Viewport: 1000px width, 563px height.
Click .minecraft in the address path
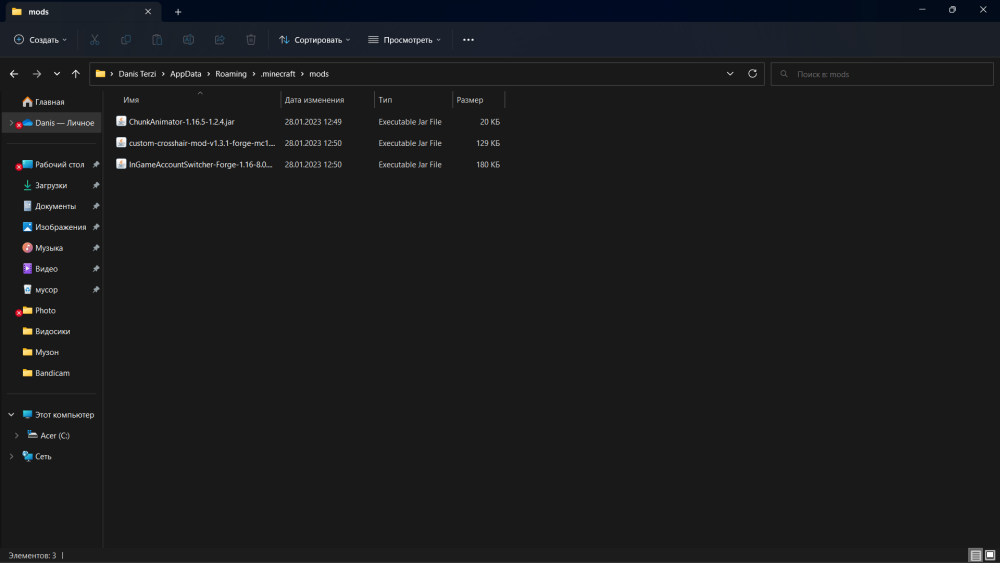[x=278, y=74]
